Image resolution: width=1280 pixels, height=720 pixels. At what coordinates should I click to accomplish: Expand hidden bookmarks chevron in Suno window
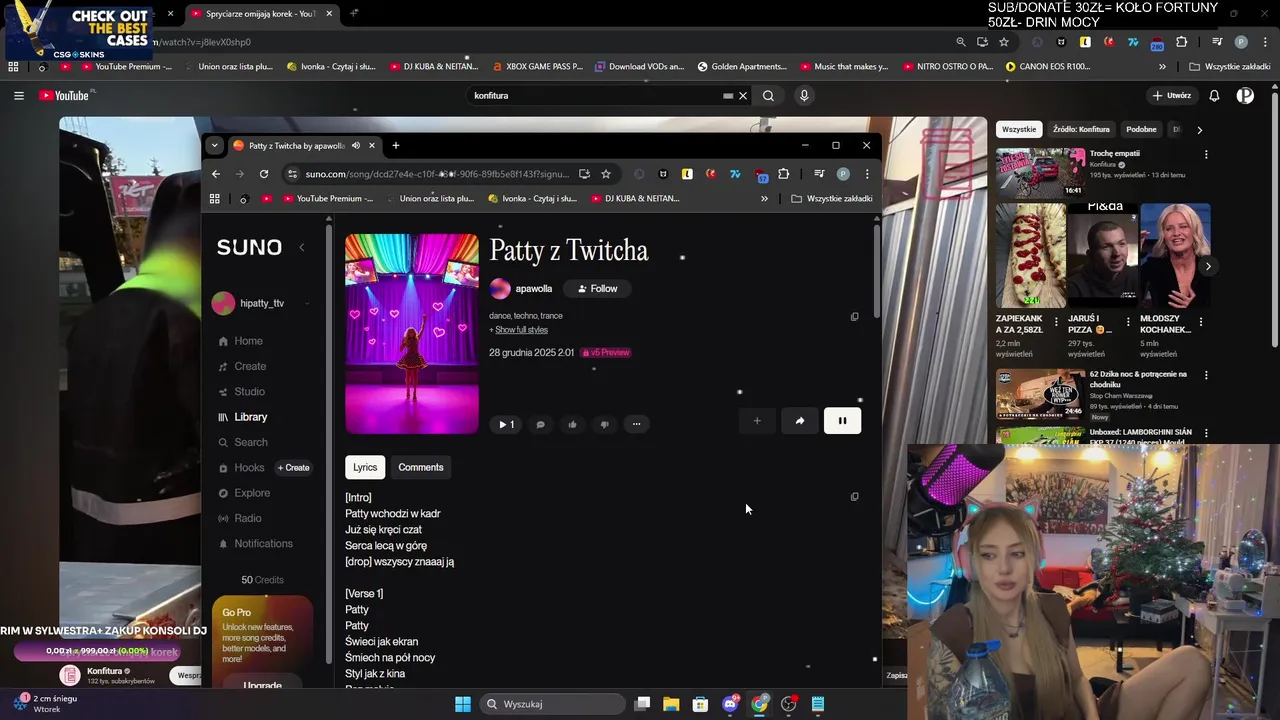765,198
